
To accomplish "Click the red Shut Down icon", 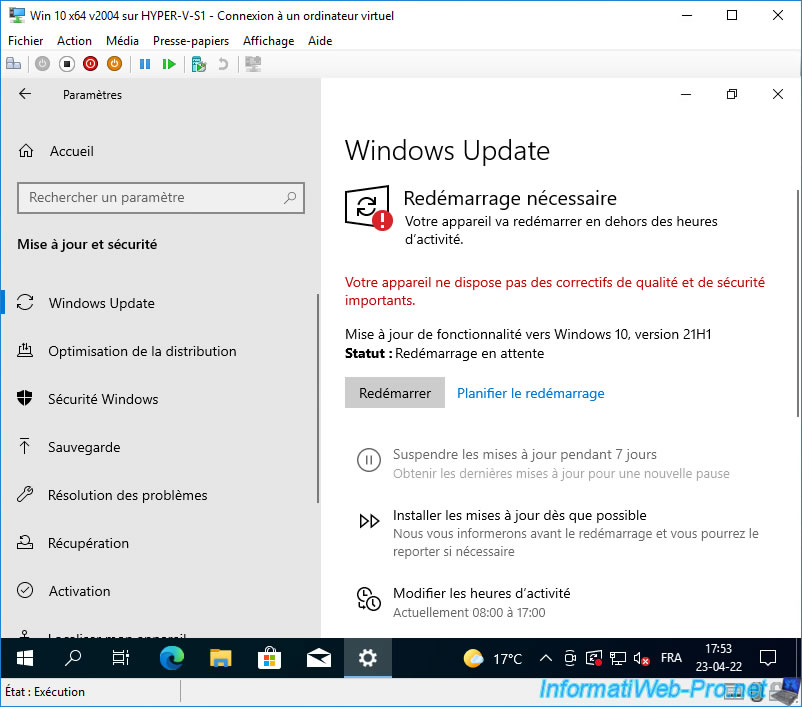I will 91,64.
